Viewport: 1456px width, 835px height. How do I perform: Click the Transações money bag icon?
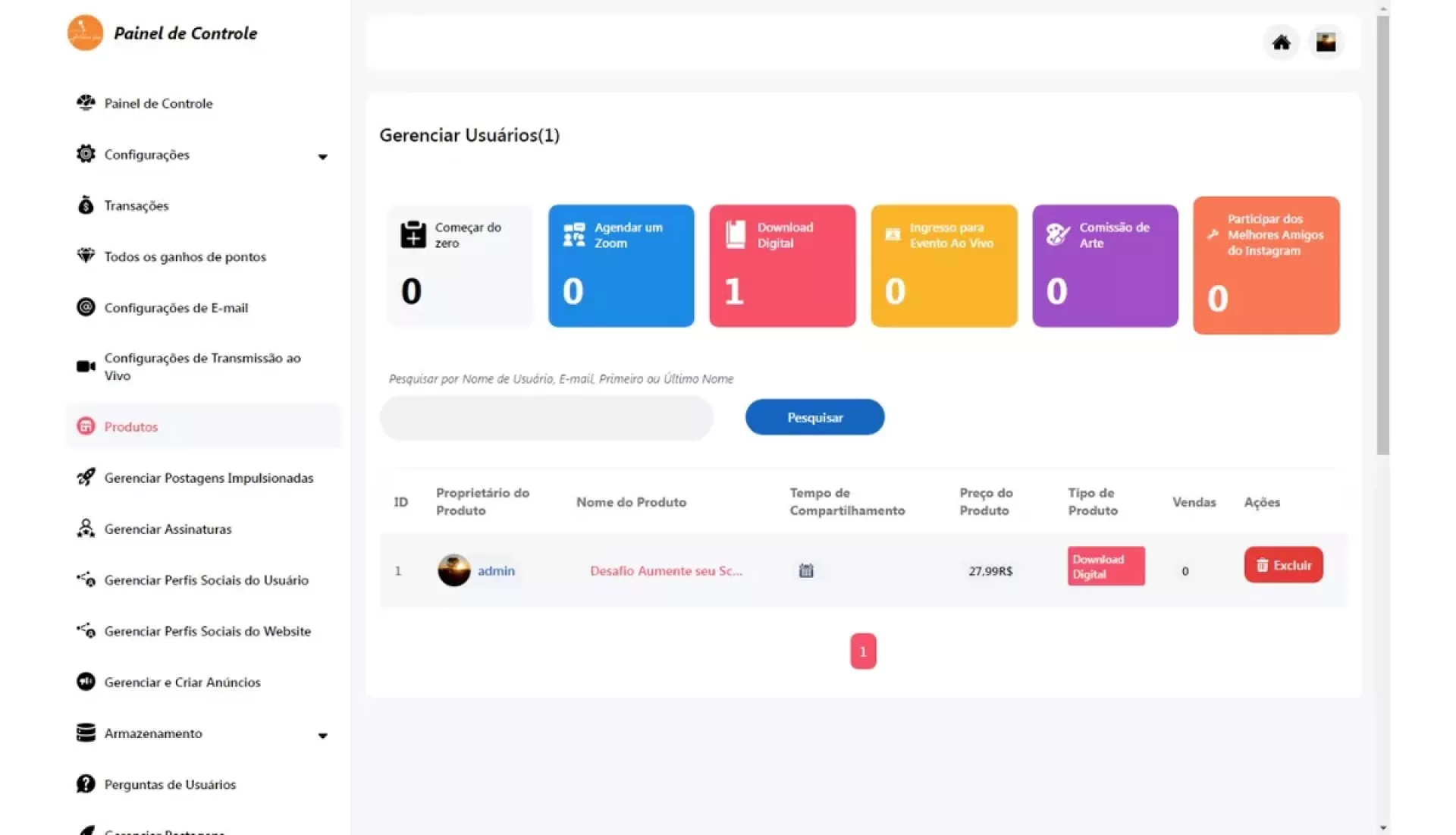(x=86, y=205)
